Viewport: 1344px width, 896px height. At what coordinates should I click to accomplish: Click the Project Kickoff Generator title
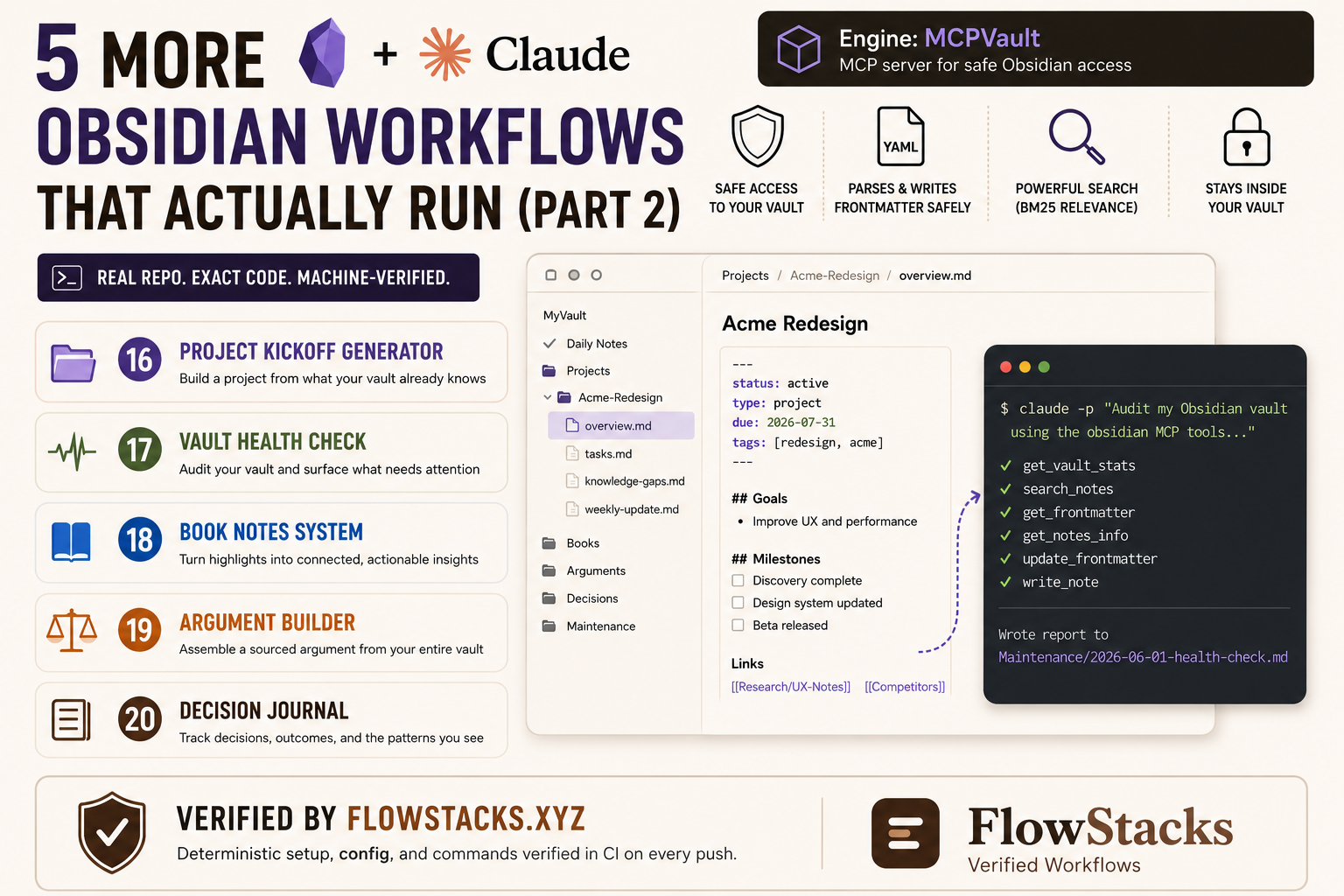[311, 352]
